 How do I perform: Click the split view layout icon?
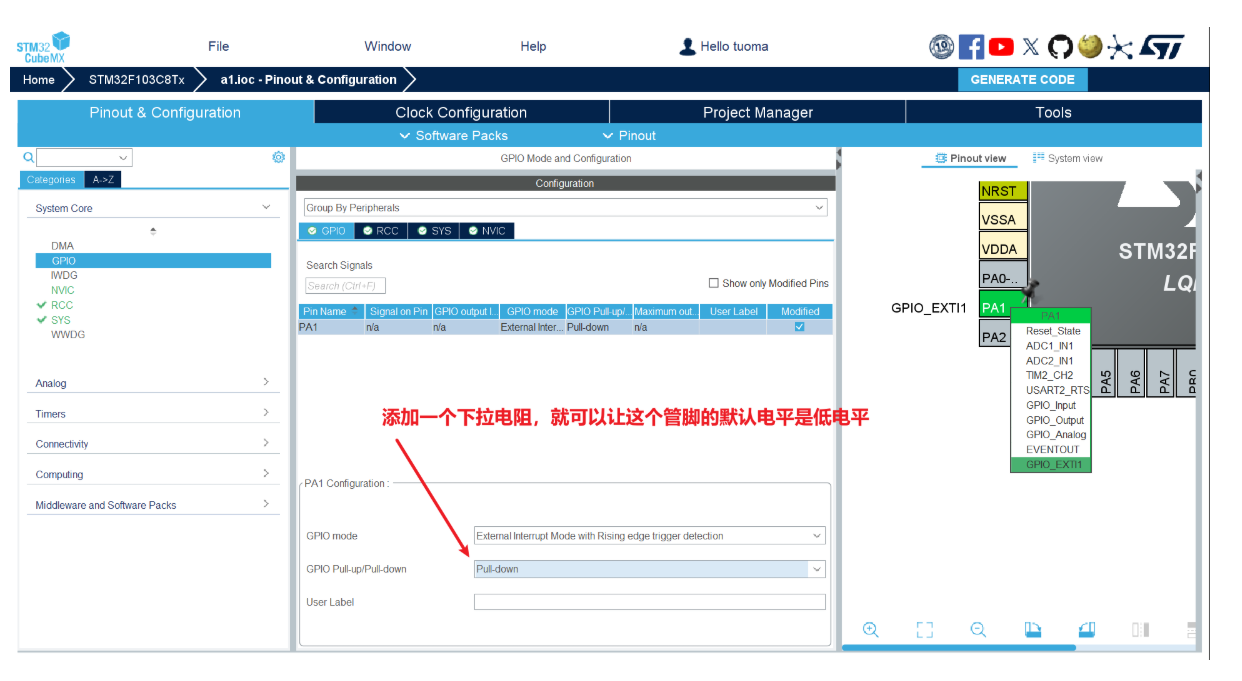(x=1141, y=629)
